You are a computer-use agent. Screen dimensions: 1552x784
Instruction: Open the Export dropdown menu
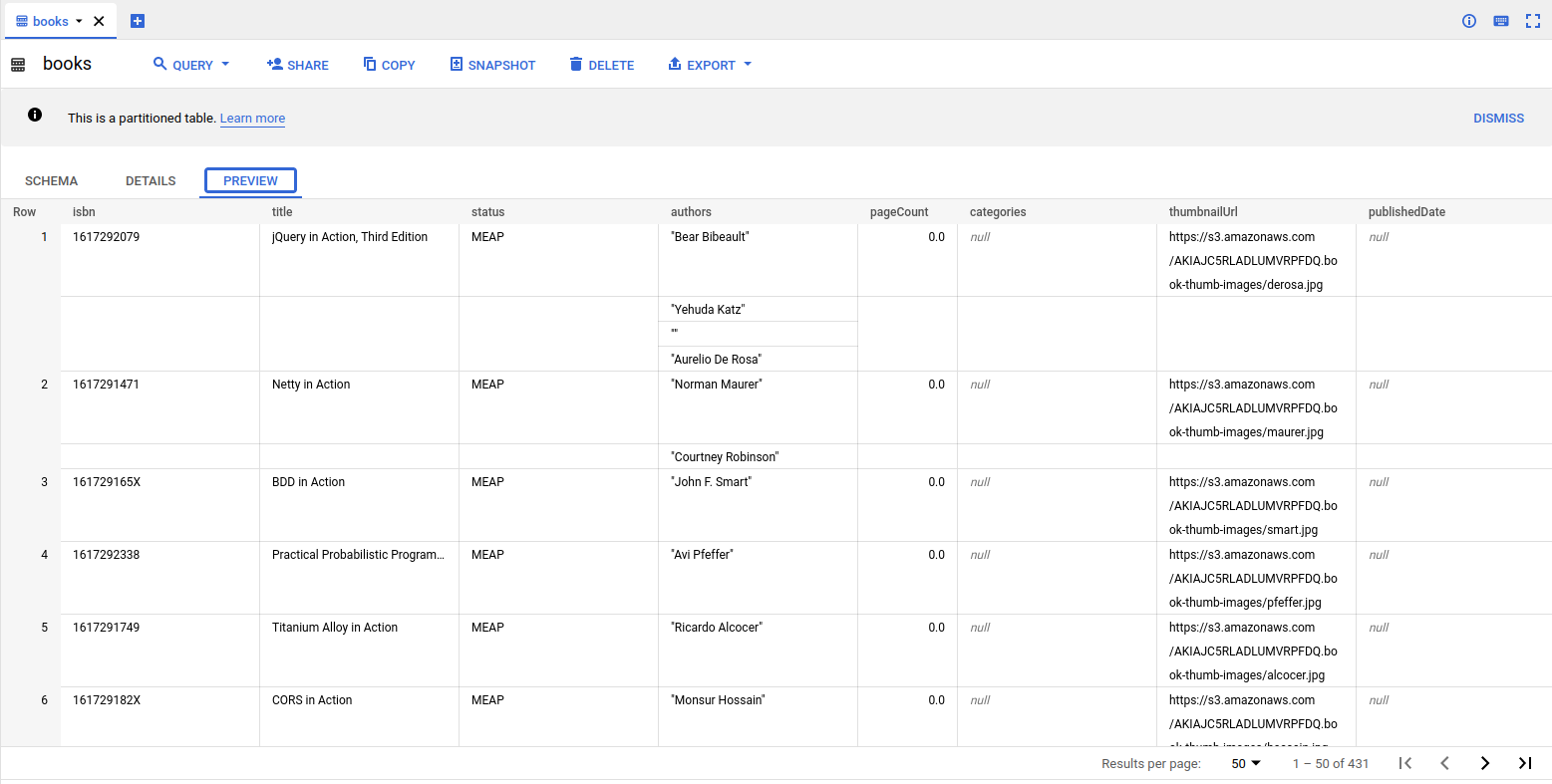point(710,64)
